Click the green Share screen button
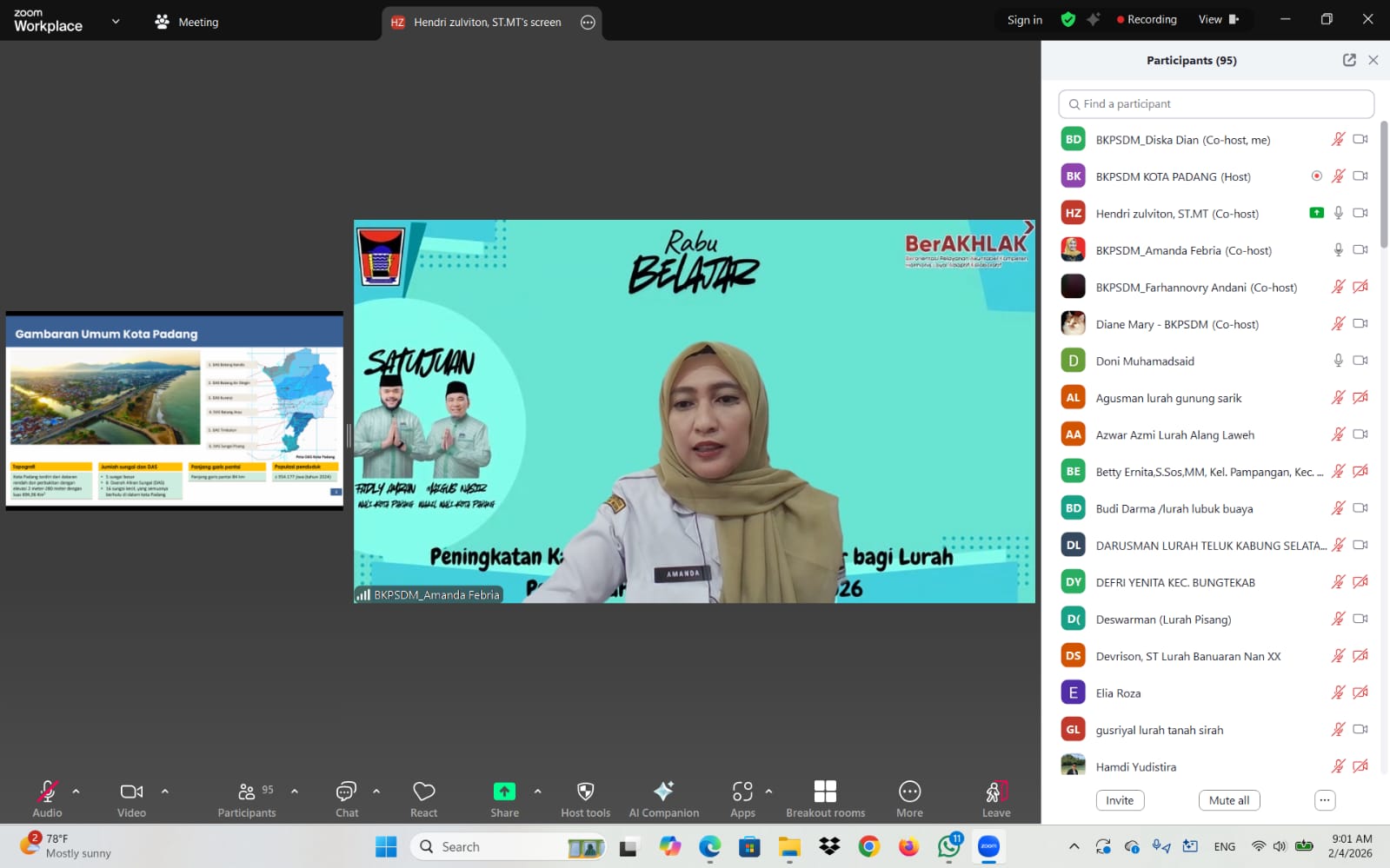The image size is (1390, 868). (x=504, y=798)
